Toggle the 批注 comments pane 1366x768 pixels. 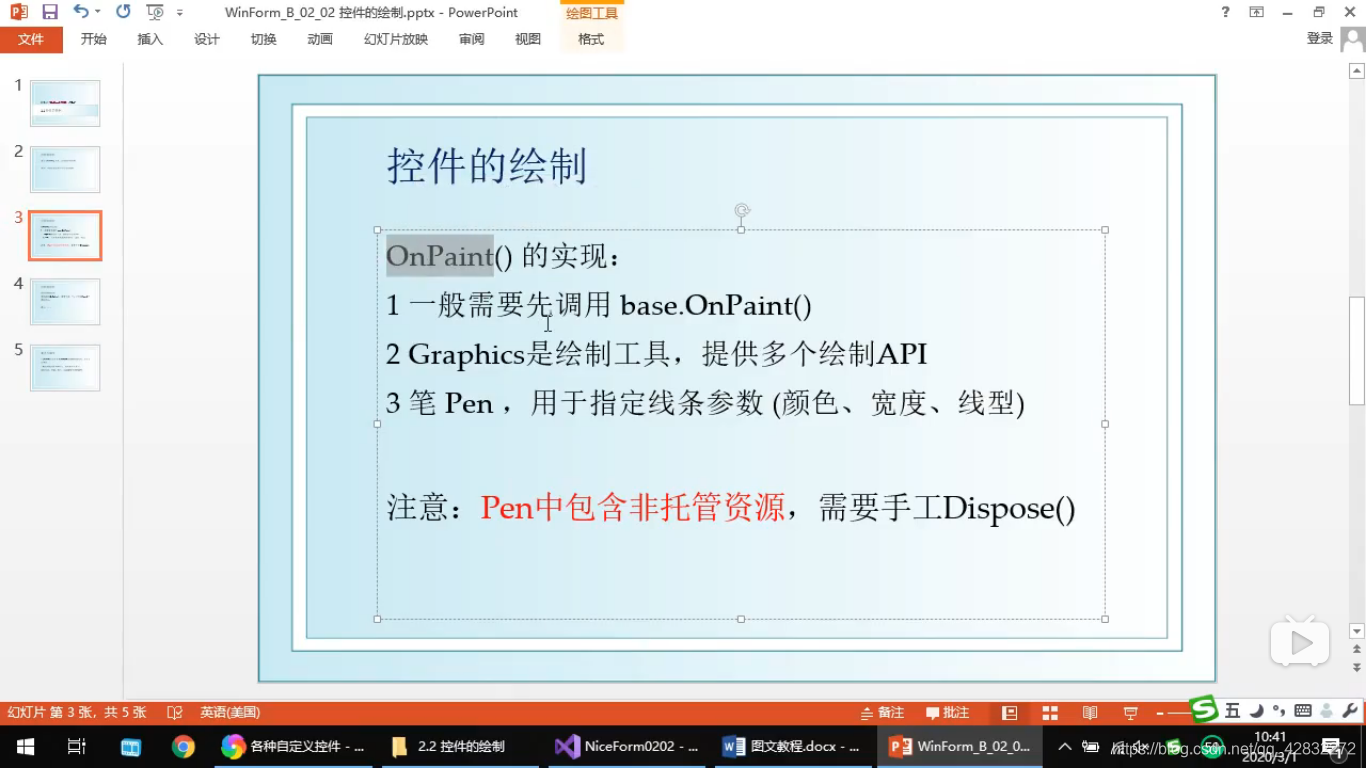(x=947, y=713)
